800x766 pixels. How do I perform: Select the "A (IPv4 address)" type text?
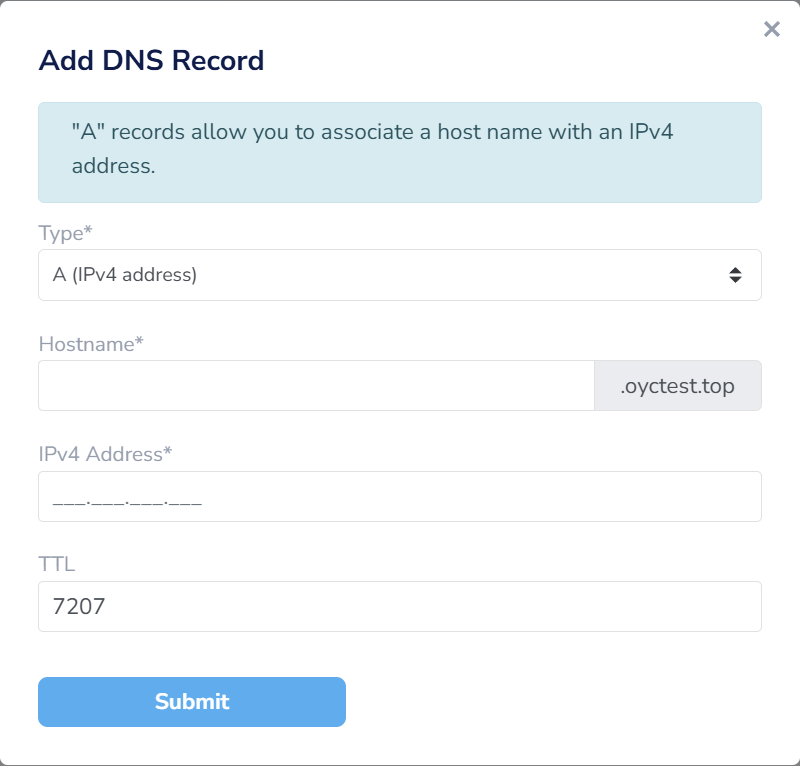coord(125,275)
